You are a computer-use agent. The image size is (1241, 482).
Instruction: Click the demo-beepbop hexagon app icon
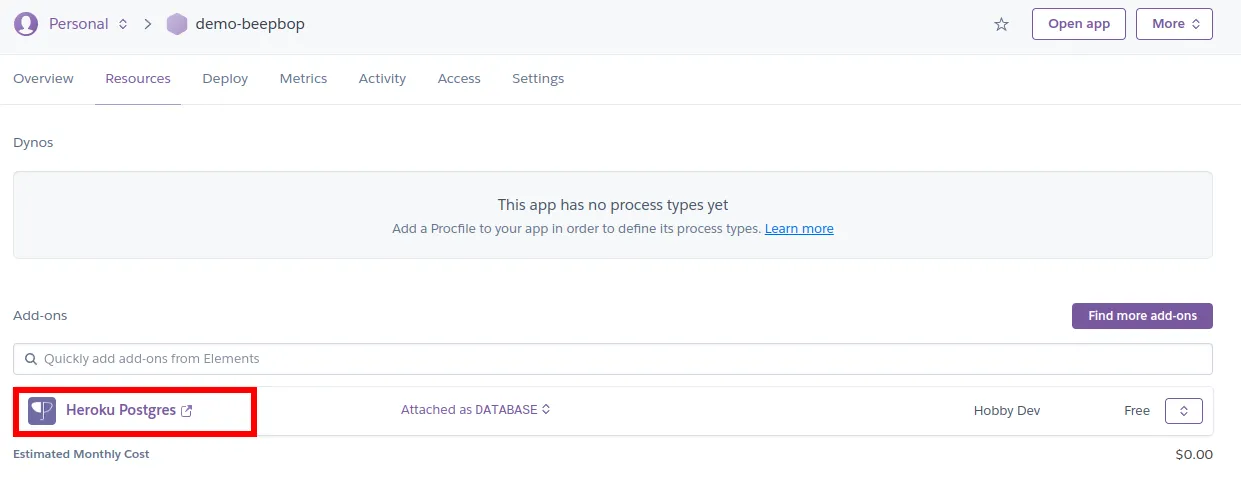(177, 24)
